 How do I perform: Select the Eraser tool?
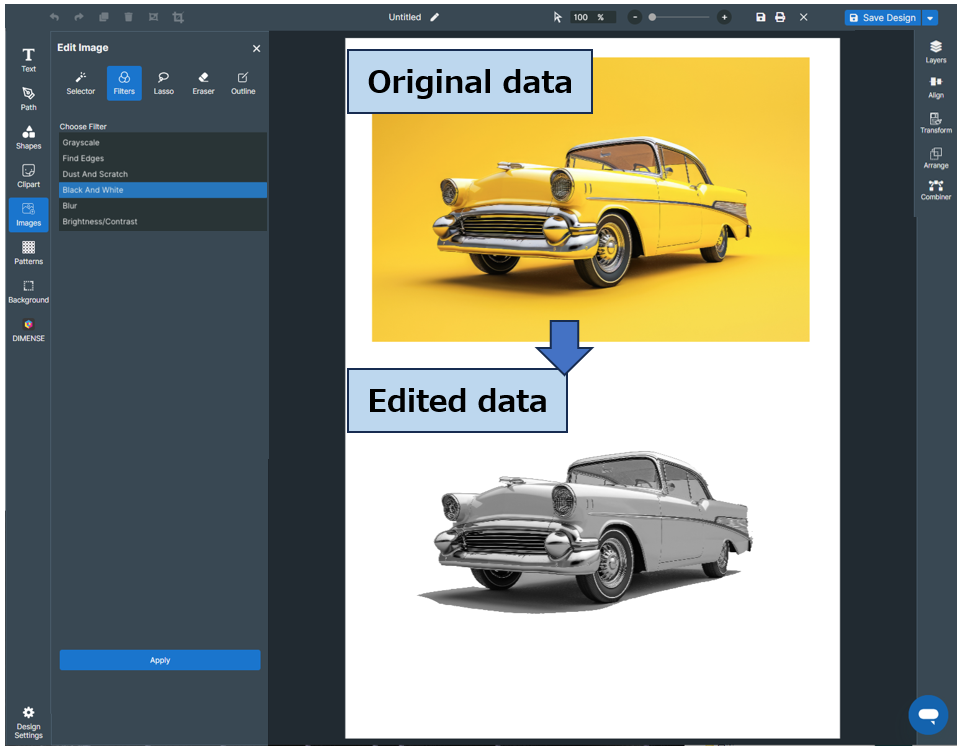click(x=203, y=83)
